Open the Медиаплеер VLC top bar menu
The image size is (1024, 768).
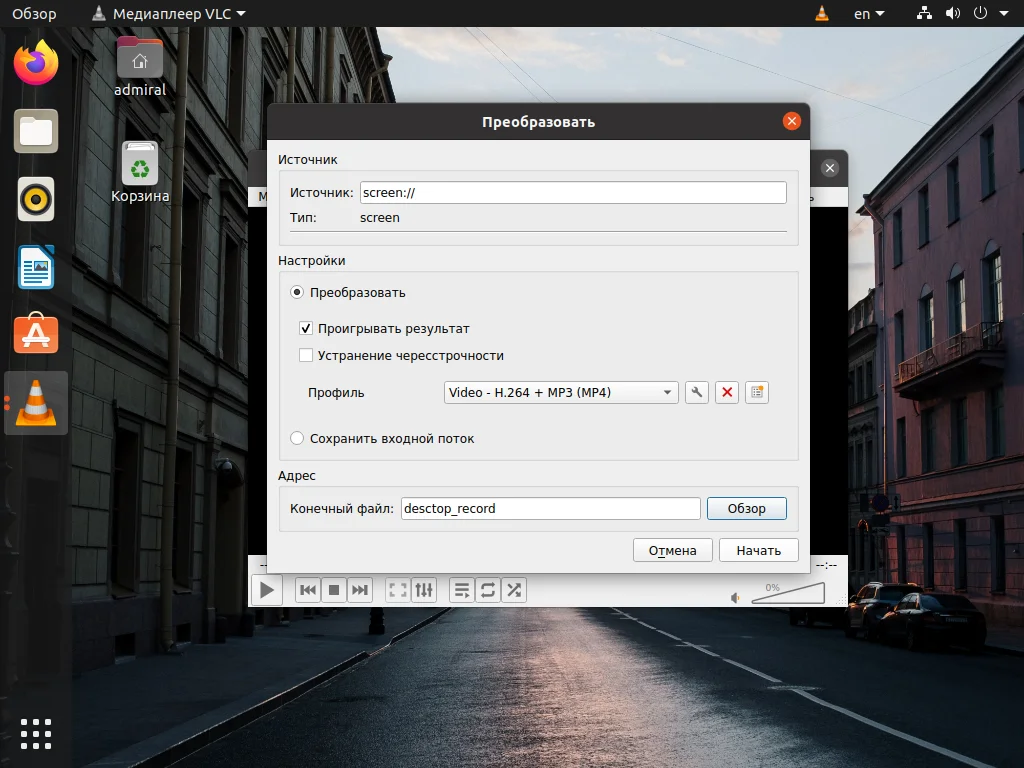166,13
